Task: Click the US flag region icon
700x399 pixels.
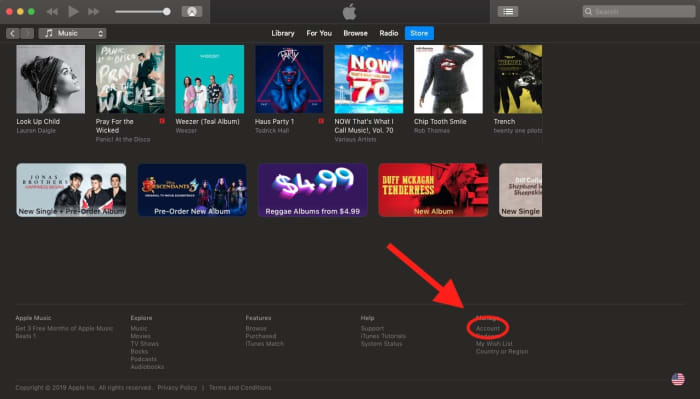Action: pos(678,379)
